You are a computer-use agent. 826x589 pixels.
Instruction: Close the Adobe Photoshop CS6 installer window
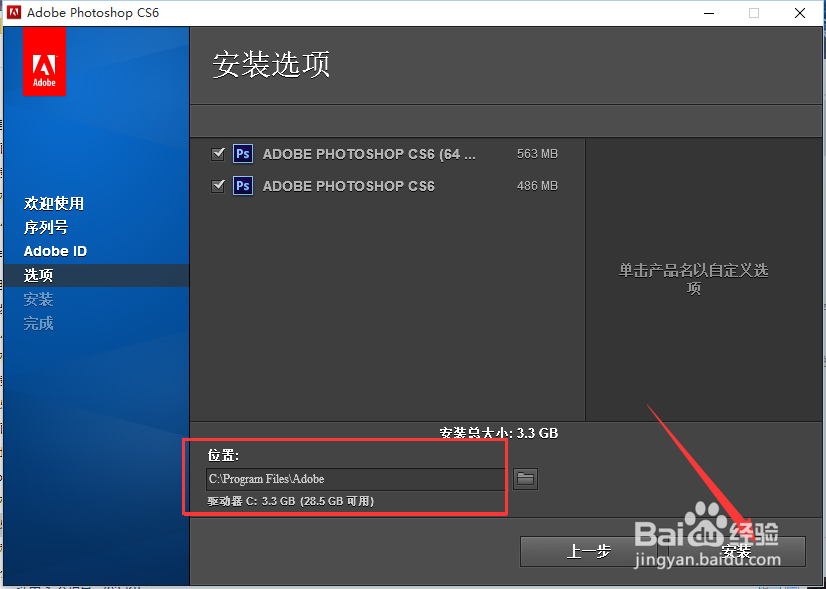click(800, 13)
